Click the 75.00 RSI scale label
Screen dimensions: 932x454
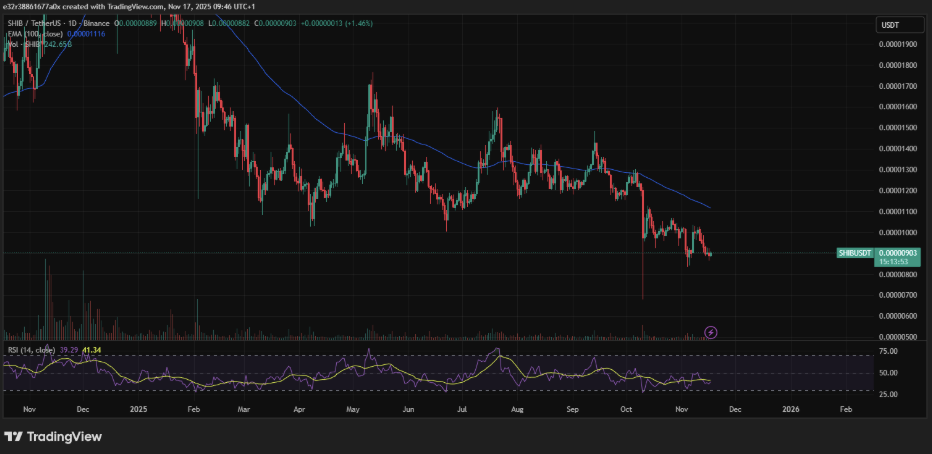(889, 351)
